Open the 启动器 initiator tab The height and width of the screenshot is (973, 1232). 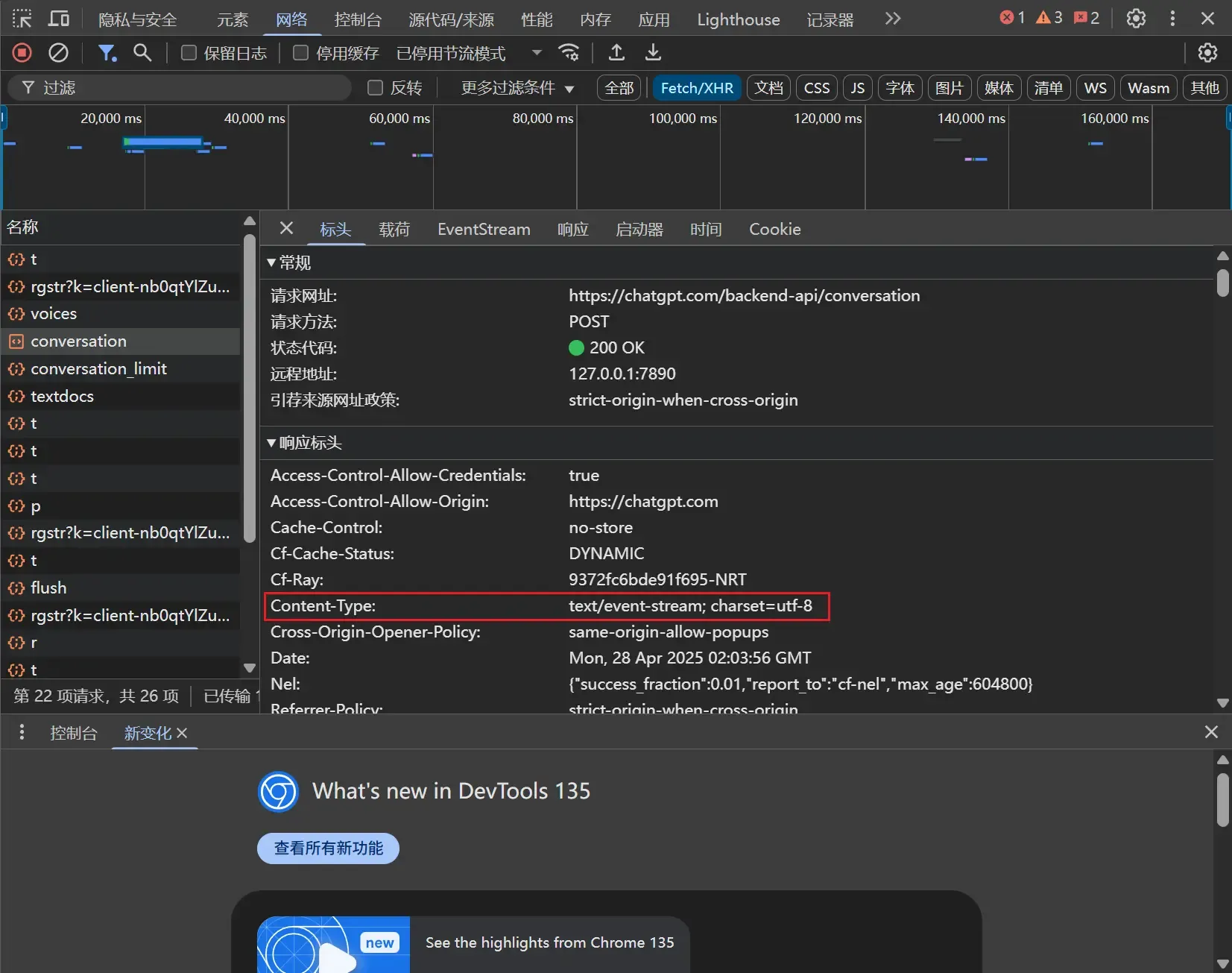pyautogui.click(x=639, y=229)
